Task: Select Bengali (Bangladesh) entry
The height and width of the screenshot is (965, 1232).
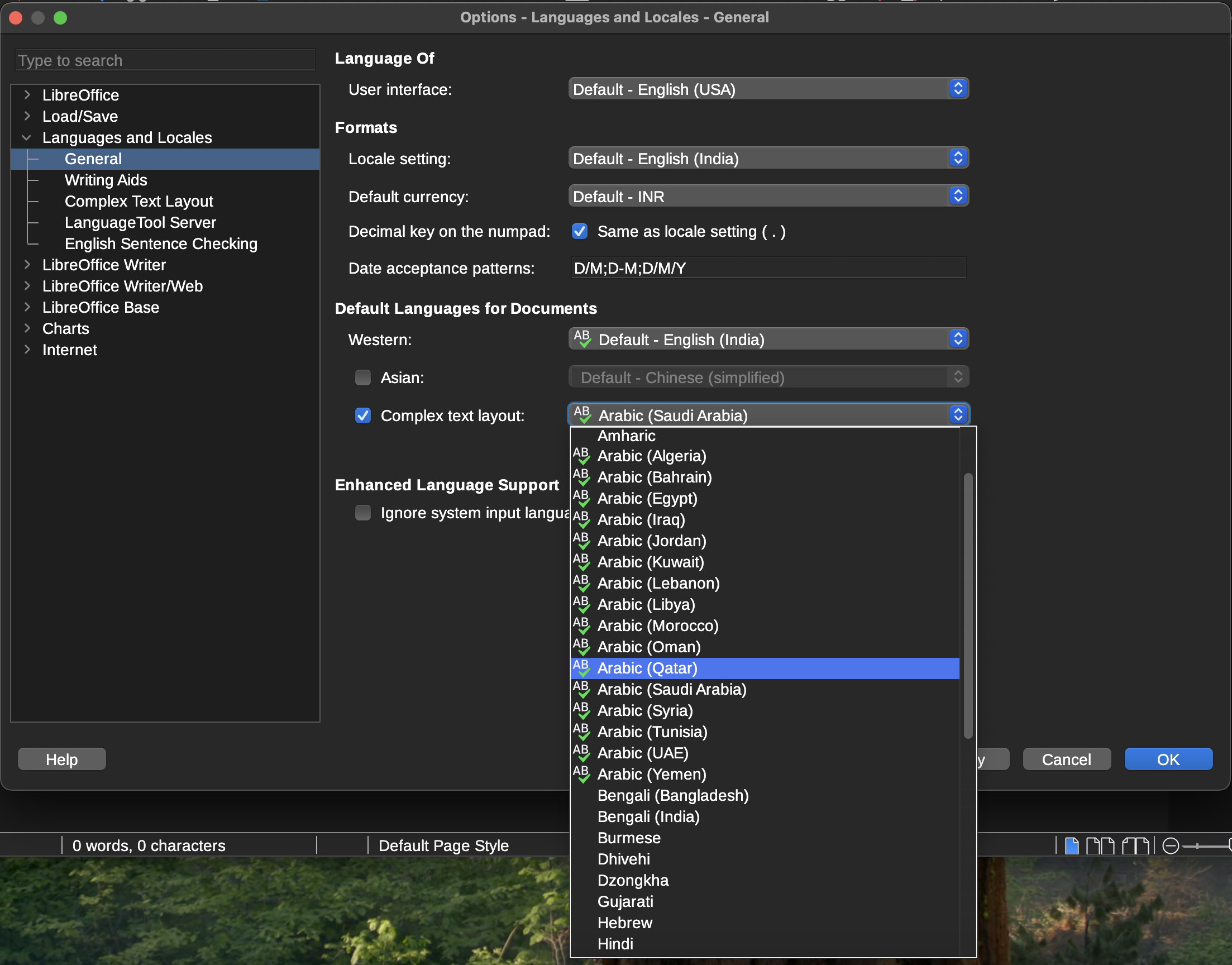Action: (765, 795)
